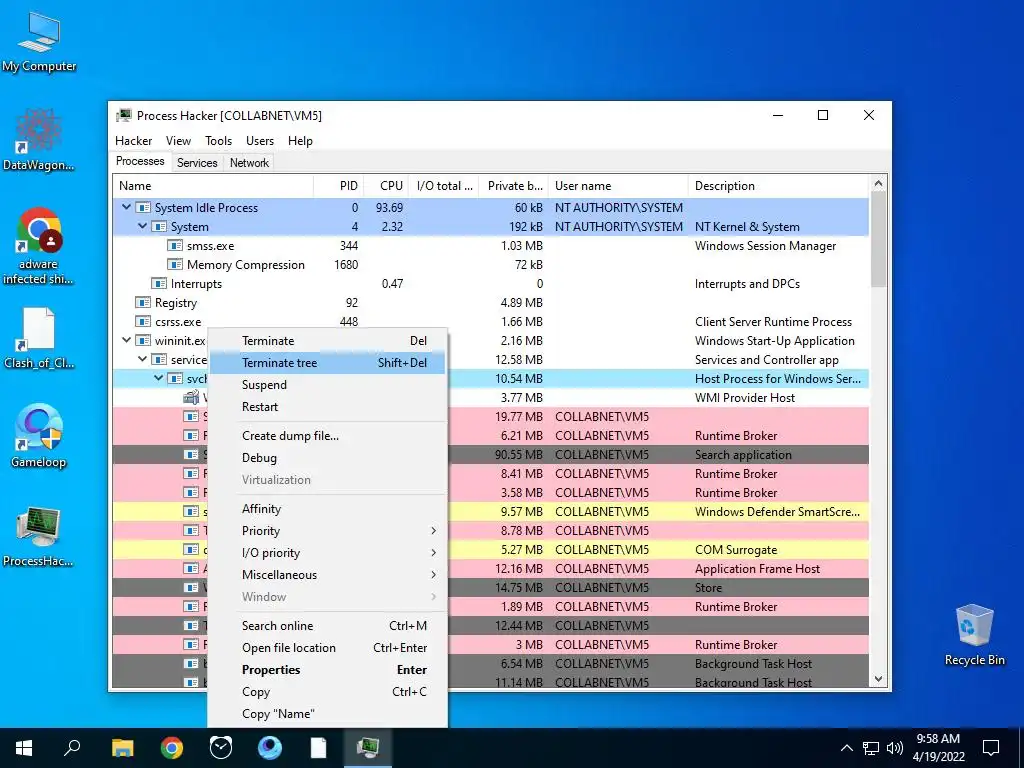Open the blank document taskbar icon
Viewport: 1024px width, 768px height.
coord(319,748)
